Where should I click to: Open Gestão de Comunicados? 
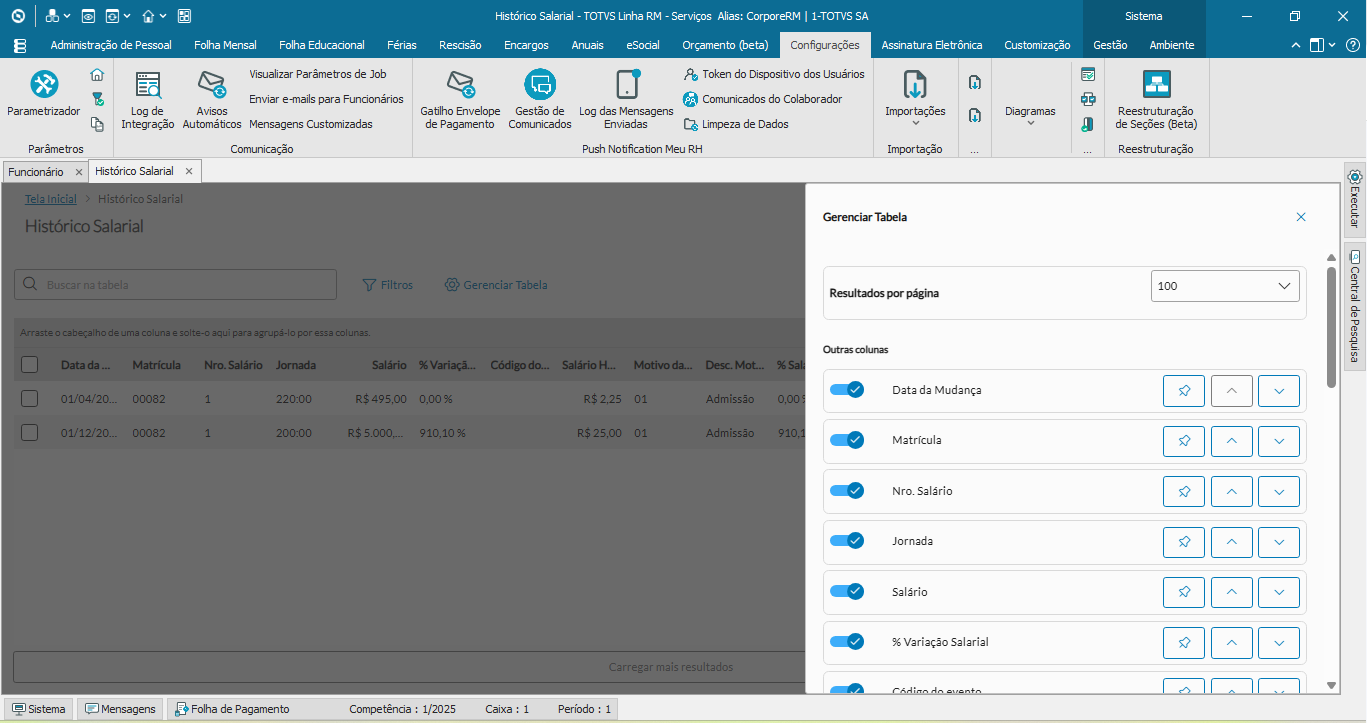[x=540, y=101]
